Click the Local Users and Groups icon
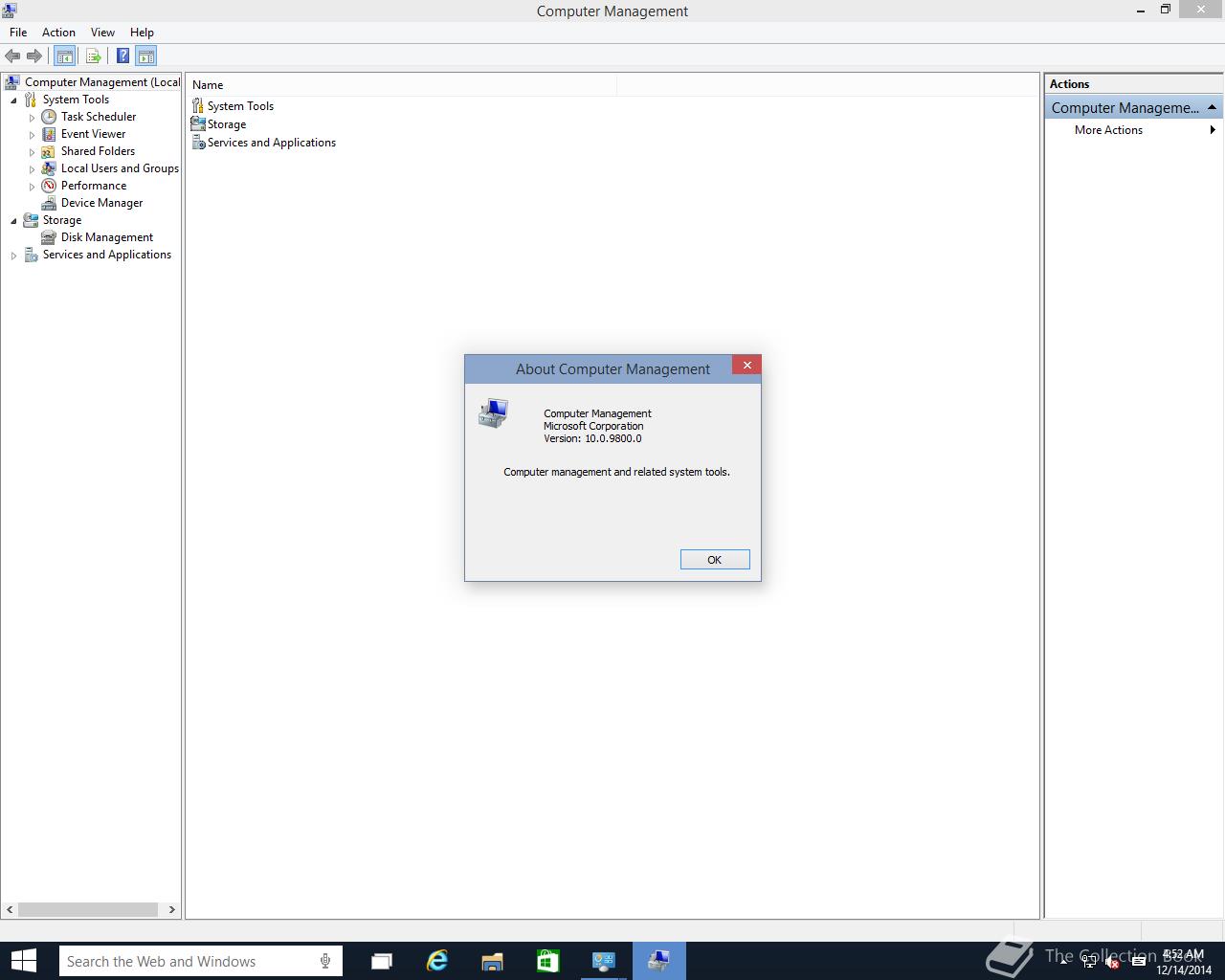Screen dimensions: 1225x980 tap(49, 168)
